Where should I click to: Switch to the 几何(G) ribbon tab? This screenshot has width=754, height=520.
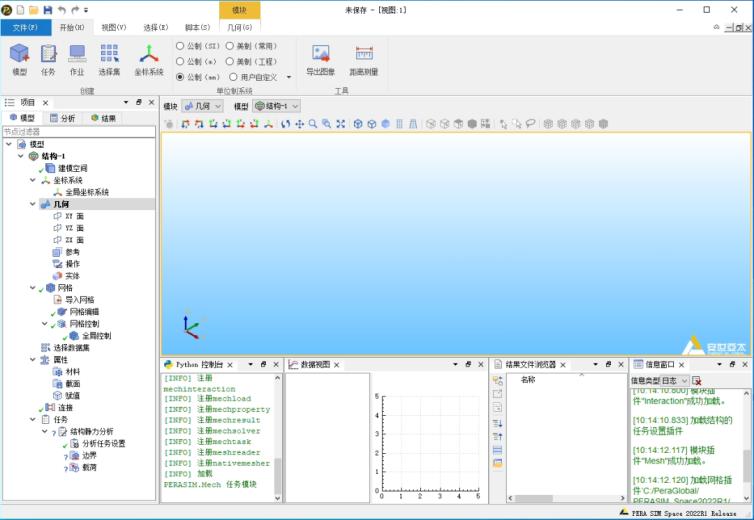(239, 27)
